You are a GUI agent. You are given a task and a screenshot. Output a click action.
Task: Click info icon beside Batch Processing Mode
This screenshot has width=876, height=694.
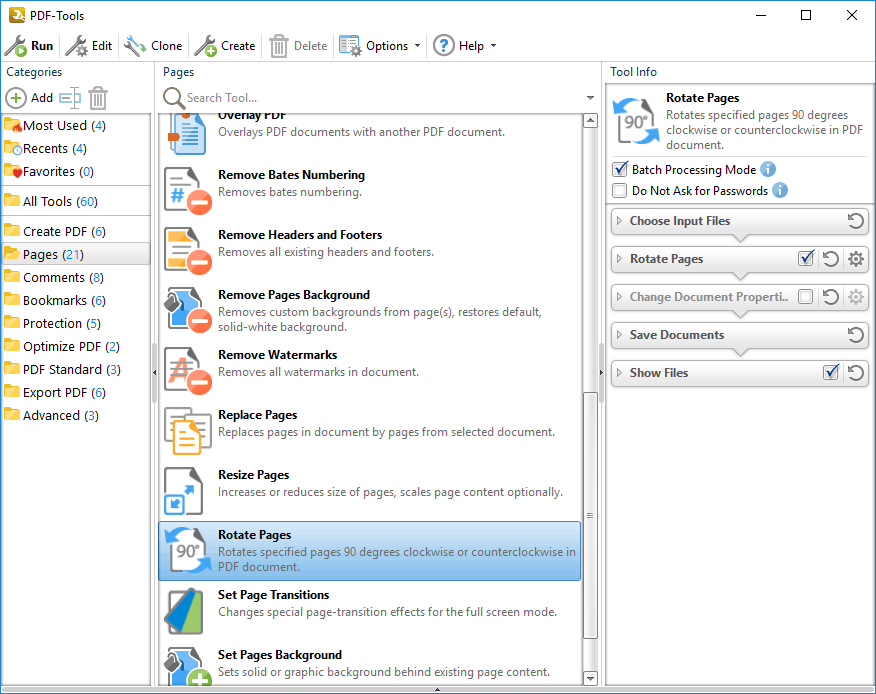(768, 169)
